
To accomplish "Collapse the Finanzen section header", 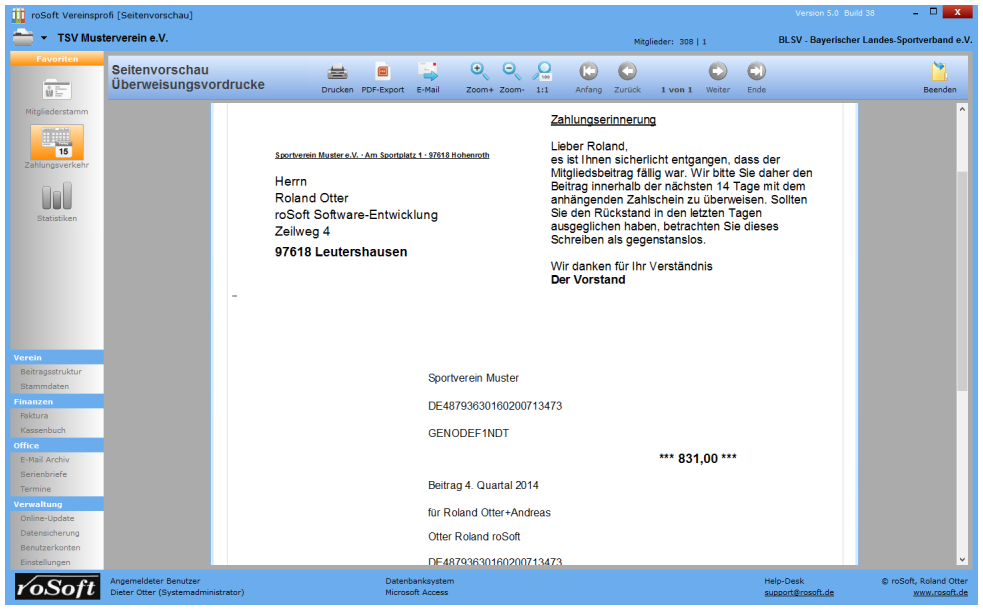I will pyautogui.click(x=56, y=401).
